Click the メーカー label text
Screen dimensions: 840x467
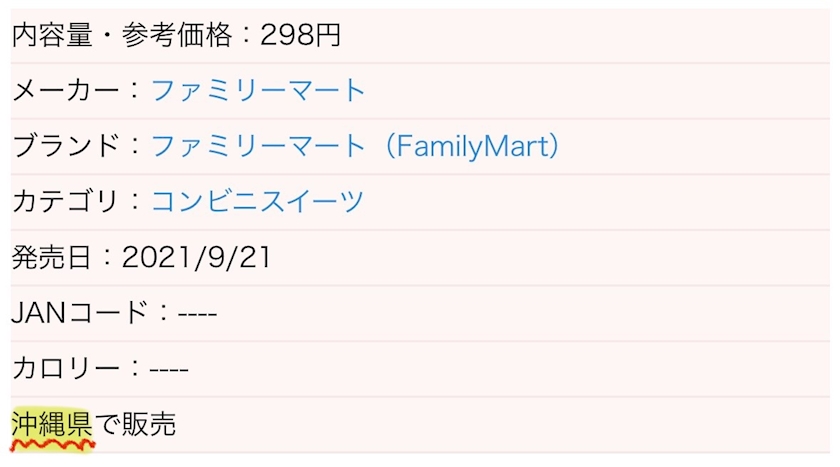65,90
